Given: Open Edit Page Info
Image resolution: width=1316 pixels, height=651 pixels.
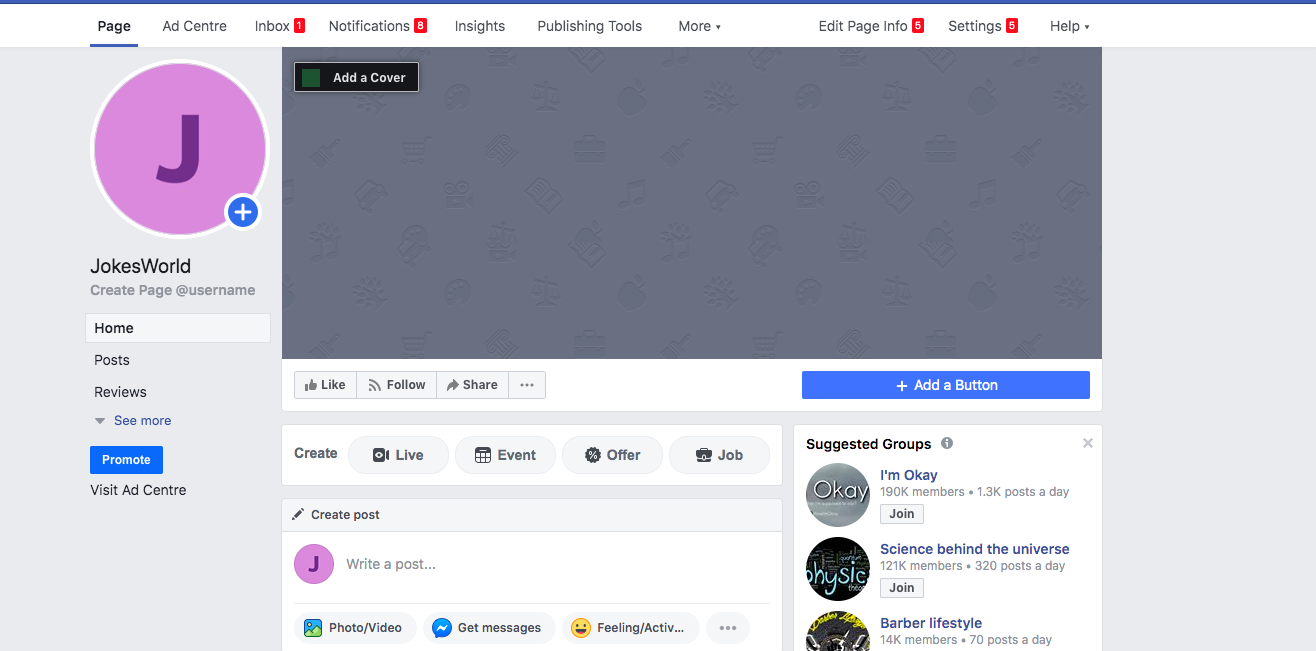Looking at the screenshot, I should (863, 26).
